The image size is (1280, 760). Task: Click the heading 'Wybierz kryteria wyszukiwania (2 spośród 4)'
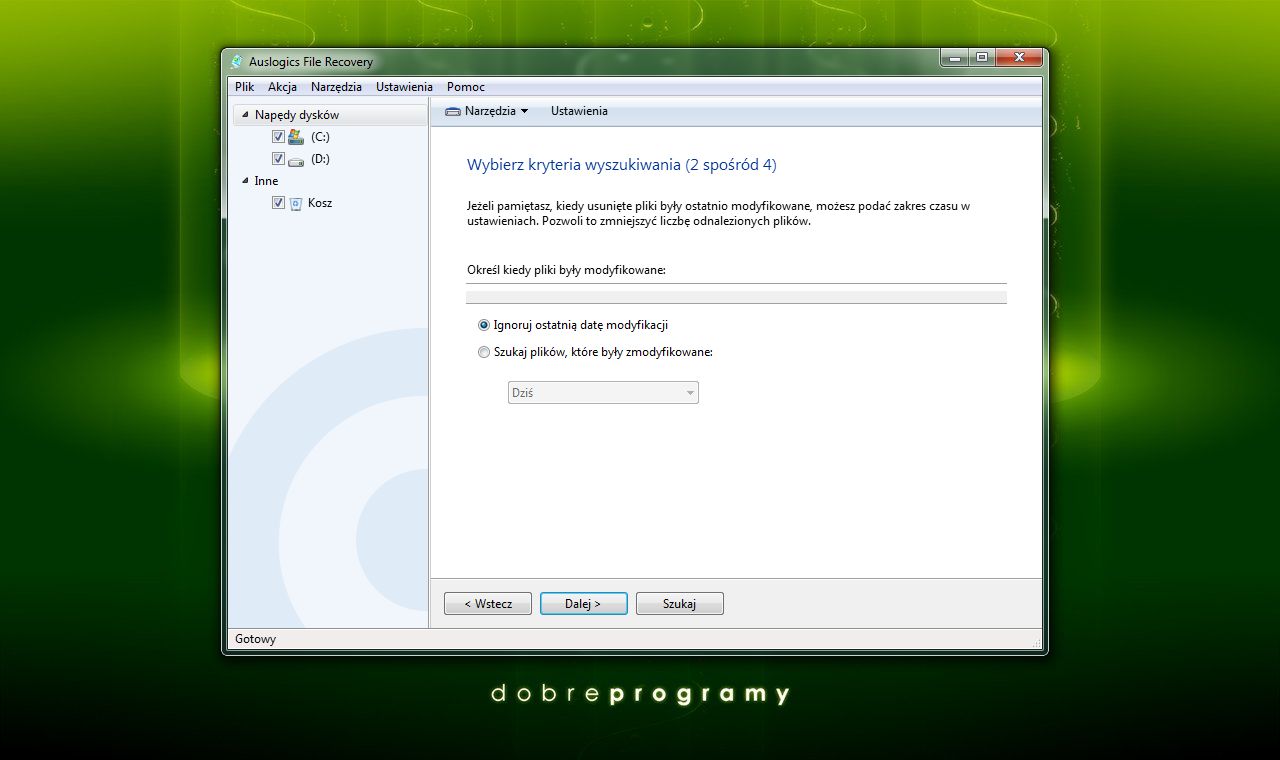(622, 164)
